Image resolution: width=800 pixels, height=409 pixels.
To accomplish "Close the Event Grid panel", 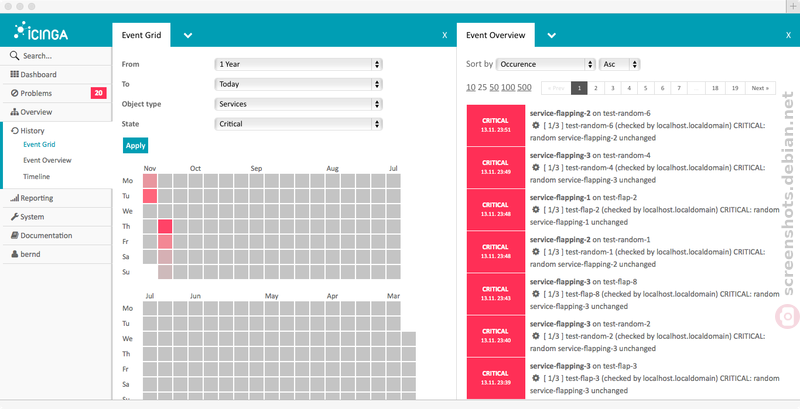I will (444, 35).
